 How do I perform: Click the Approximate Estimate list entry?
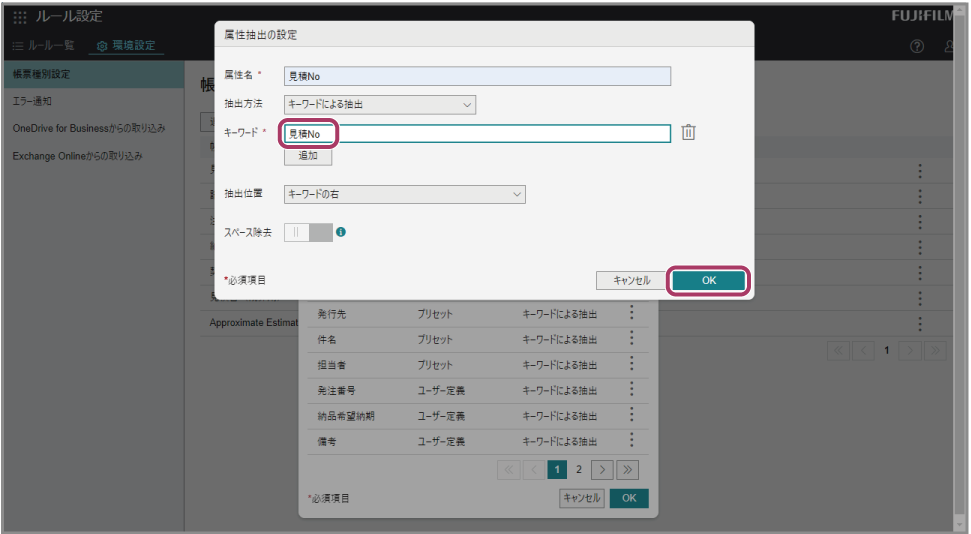(x=254, y=323)
